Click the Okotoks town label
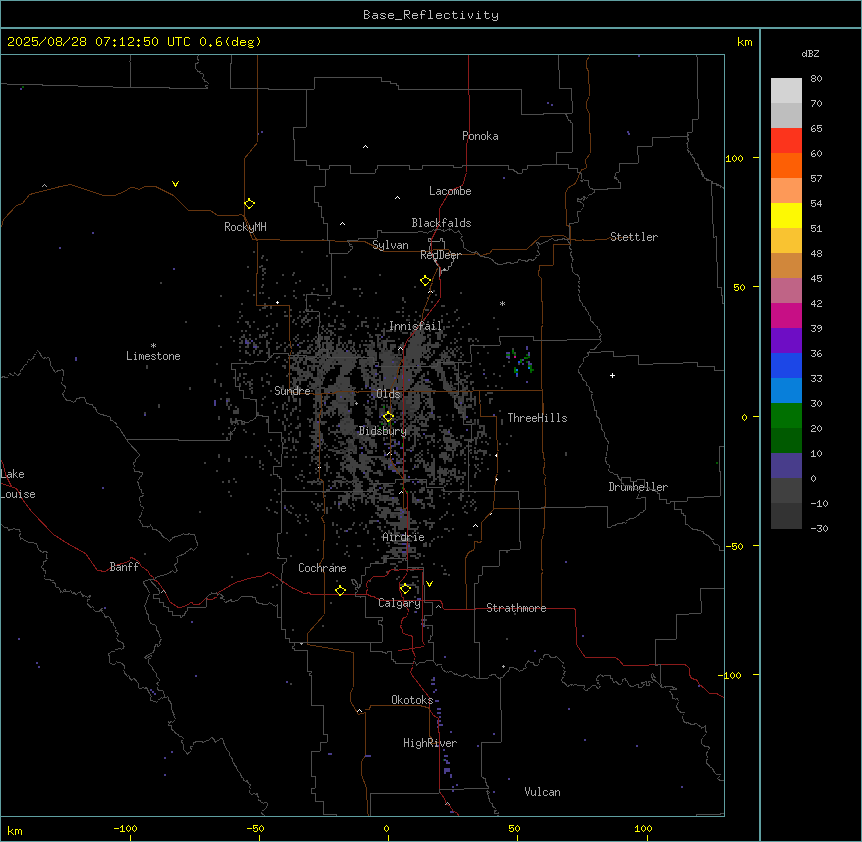Viewport: 862px width, 842px height. click(412, 700)
